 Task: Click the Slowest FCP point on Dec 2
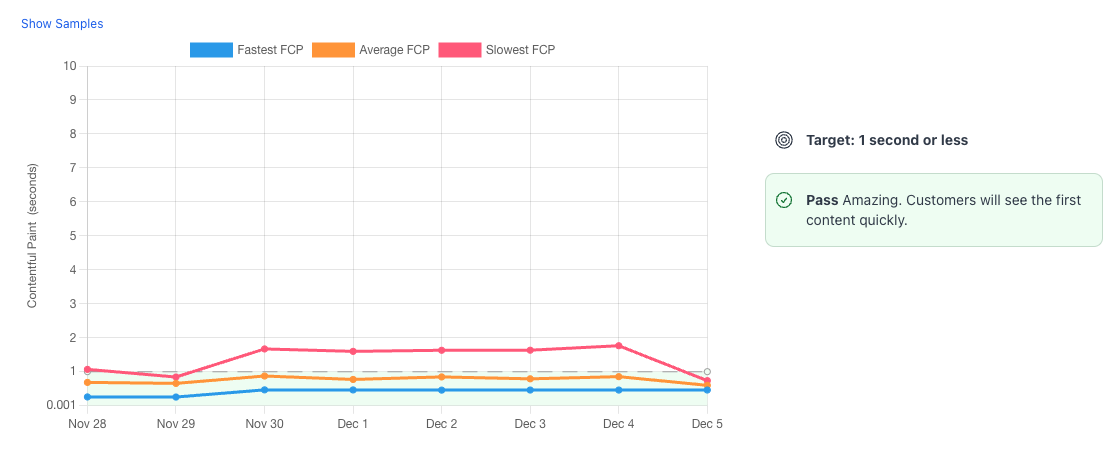442,350
